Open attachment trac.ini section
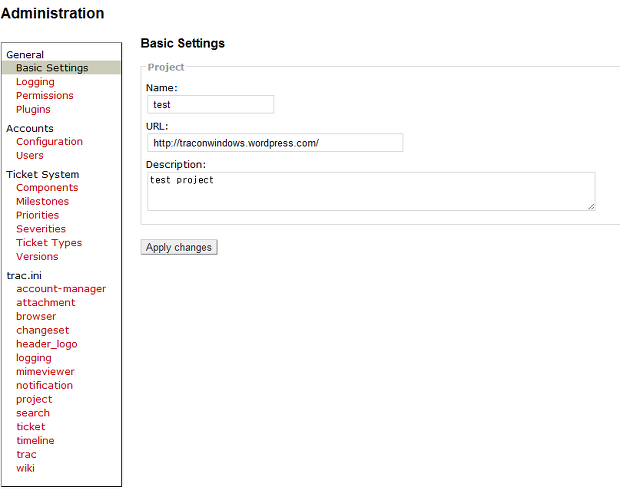 click(x=45, y=303)
